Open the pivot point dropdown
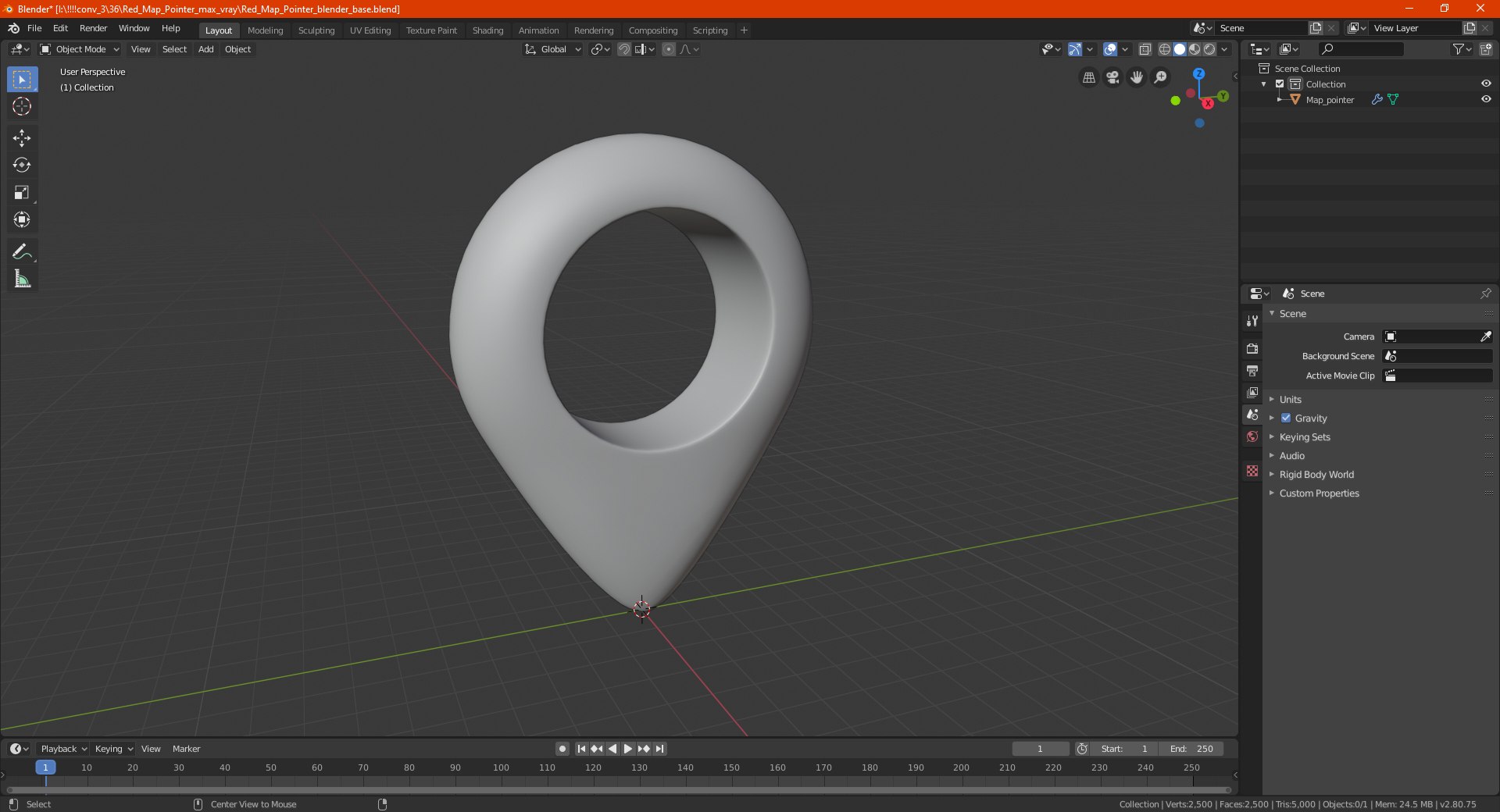1500x812 pixels. pyautogui.click(x=600, y=49)
